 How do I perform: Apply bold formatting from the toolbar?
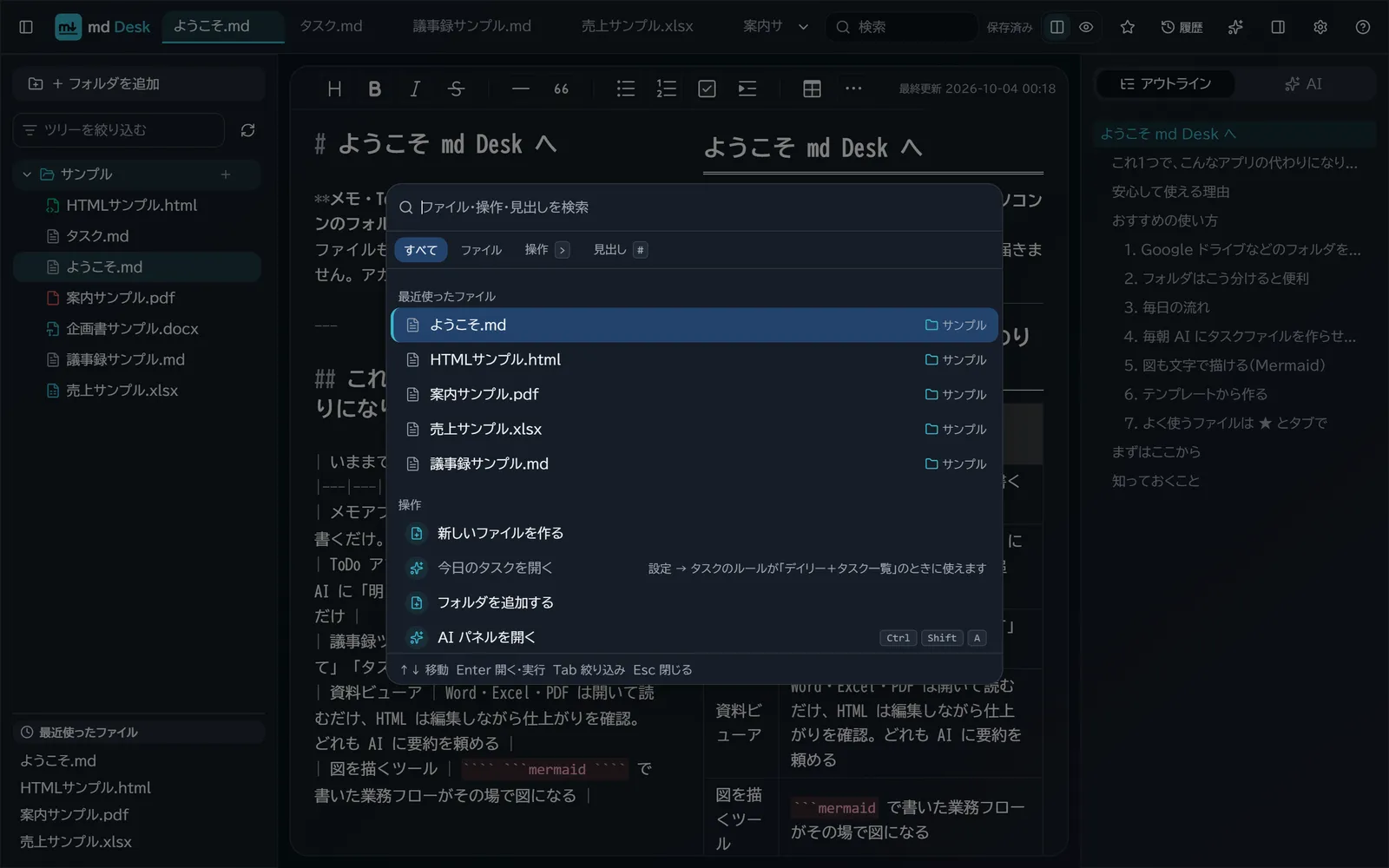pyautogui.click(x=375, y=89)
